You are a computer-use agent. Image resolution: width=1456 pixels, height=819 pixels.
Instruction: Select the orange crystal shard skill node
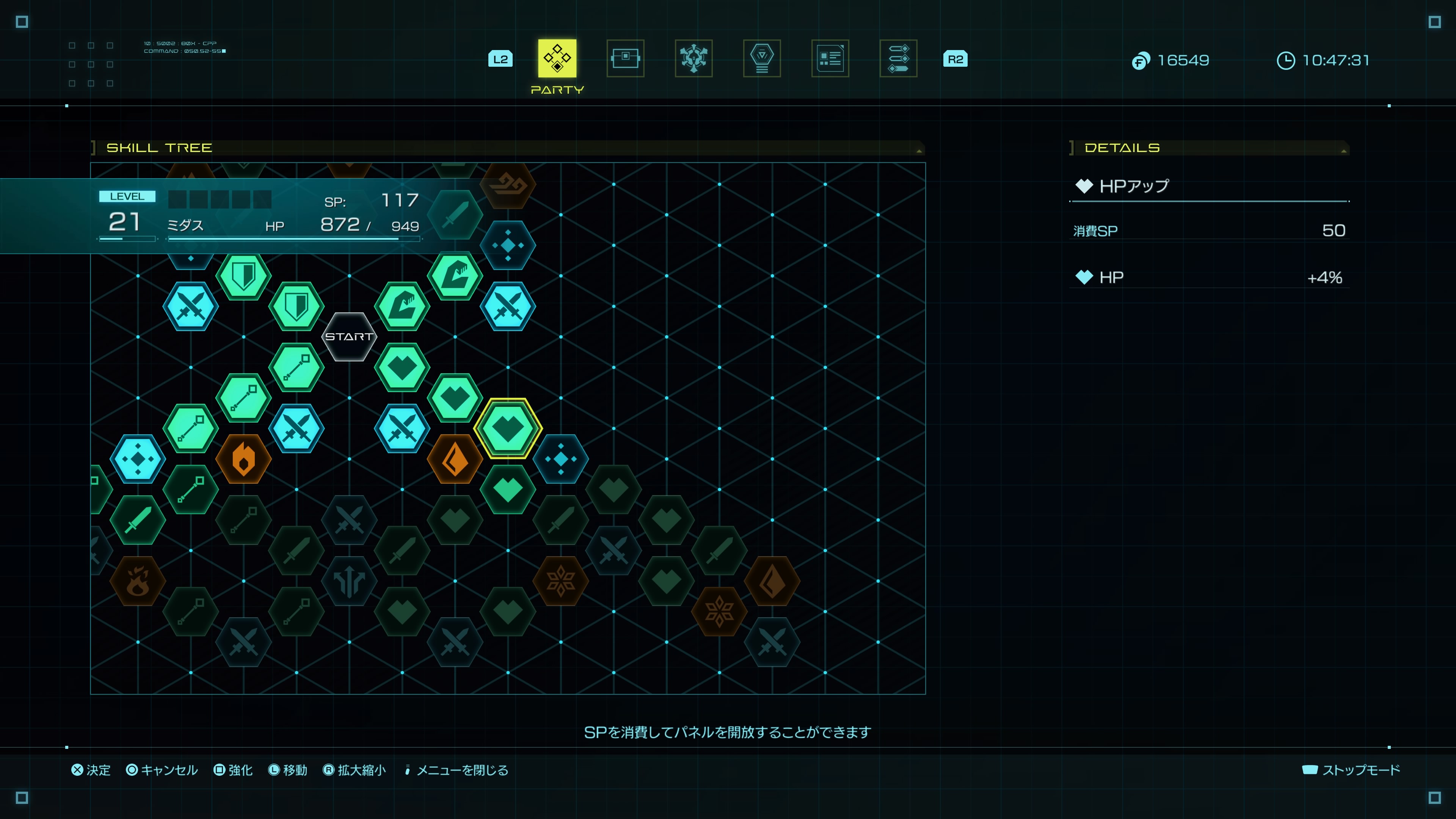pos(455,458)
